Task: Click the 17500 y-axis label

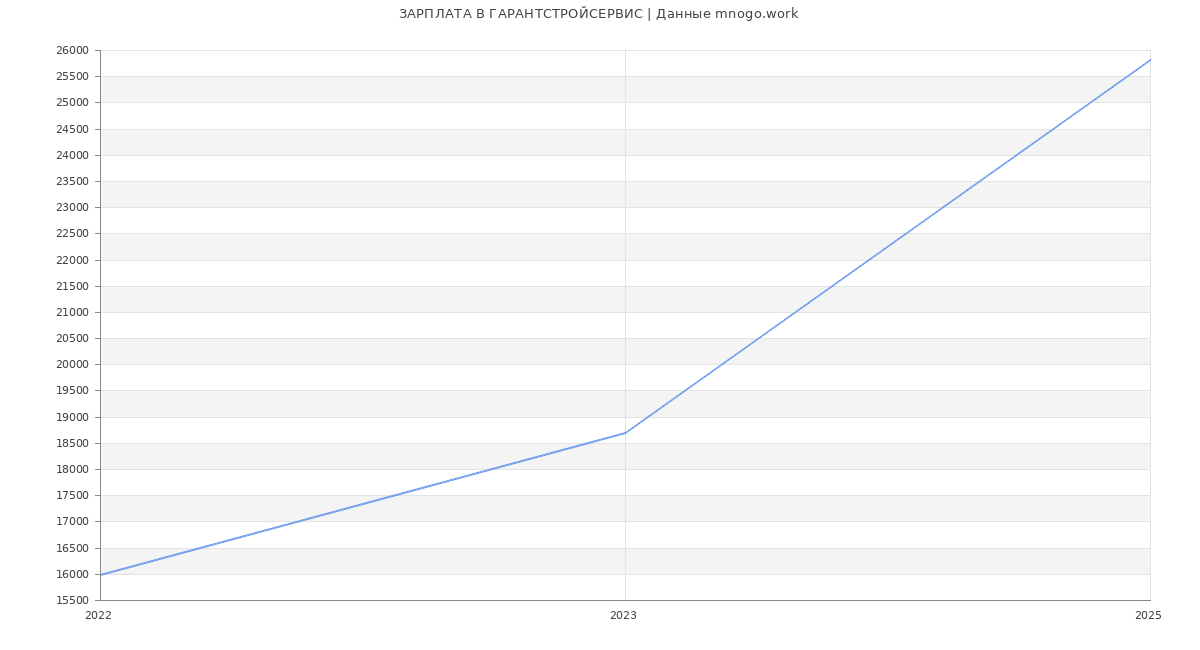Action: (x=72, y=496)
